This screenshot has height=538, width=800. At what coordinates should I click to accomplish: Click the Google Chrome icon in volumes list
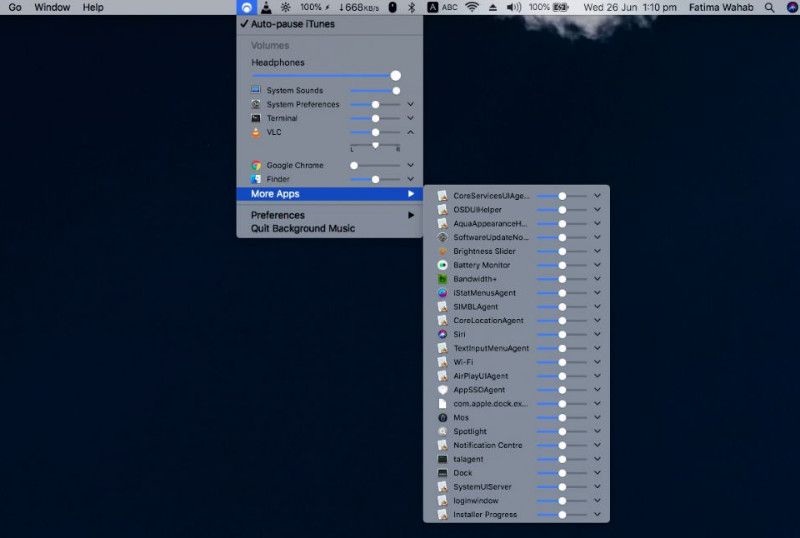coord(256,165)
